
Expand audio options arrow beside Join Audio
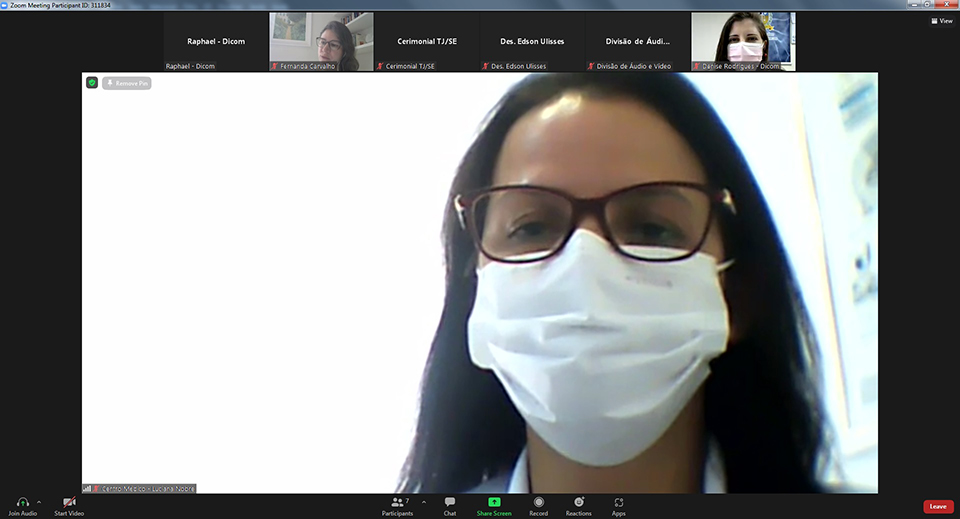(39, 502)
